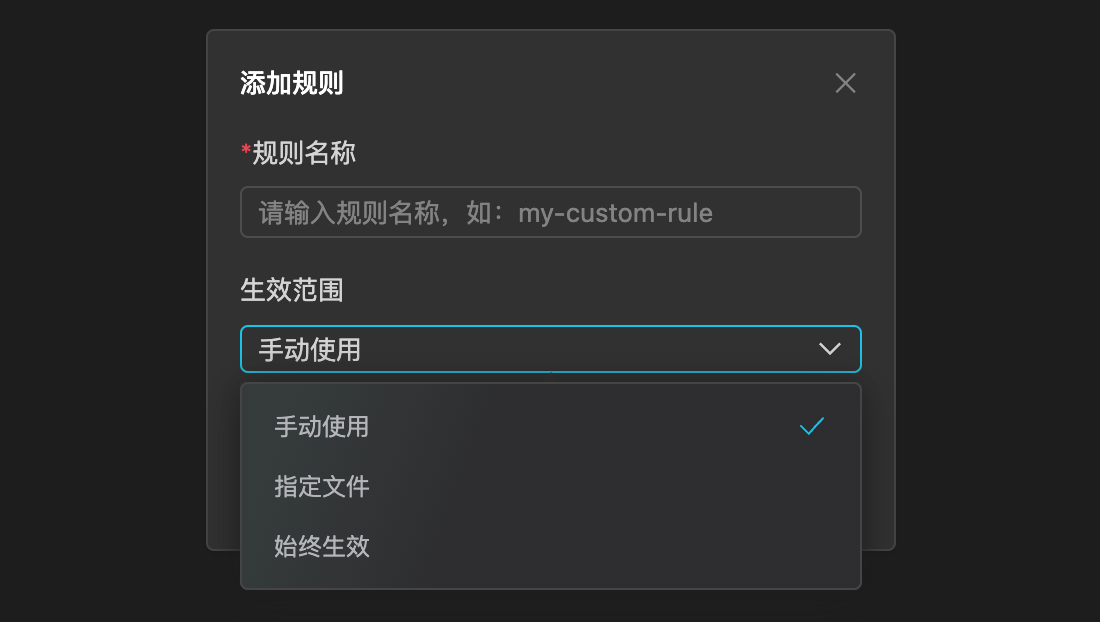Click the 添加规则 dialog title
The height and width of the screenshot is (622, 1100).
[x=292, y=83]
